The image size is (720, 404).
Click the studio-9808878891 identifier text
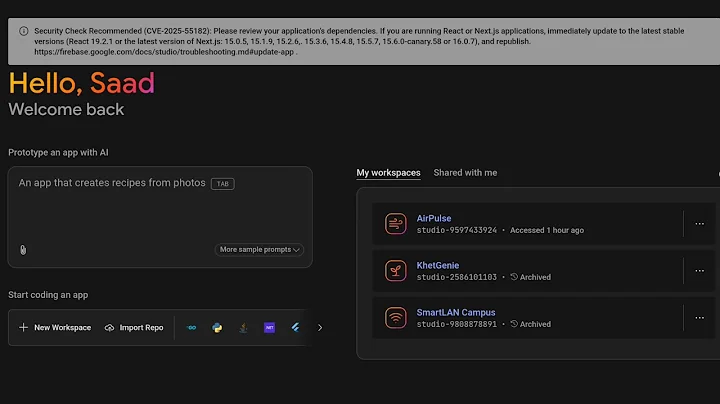click(457, 324)
